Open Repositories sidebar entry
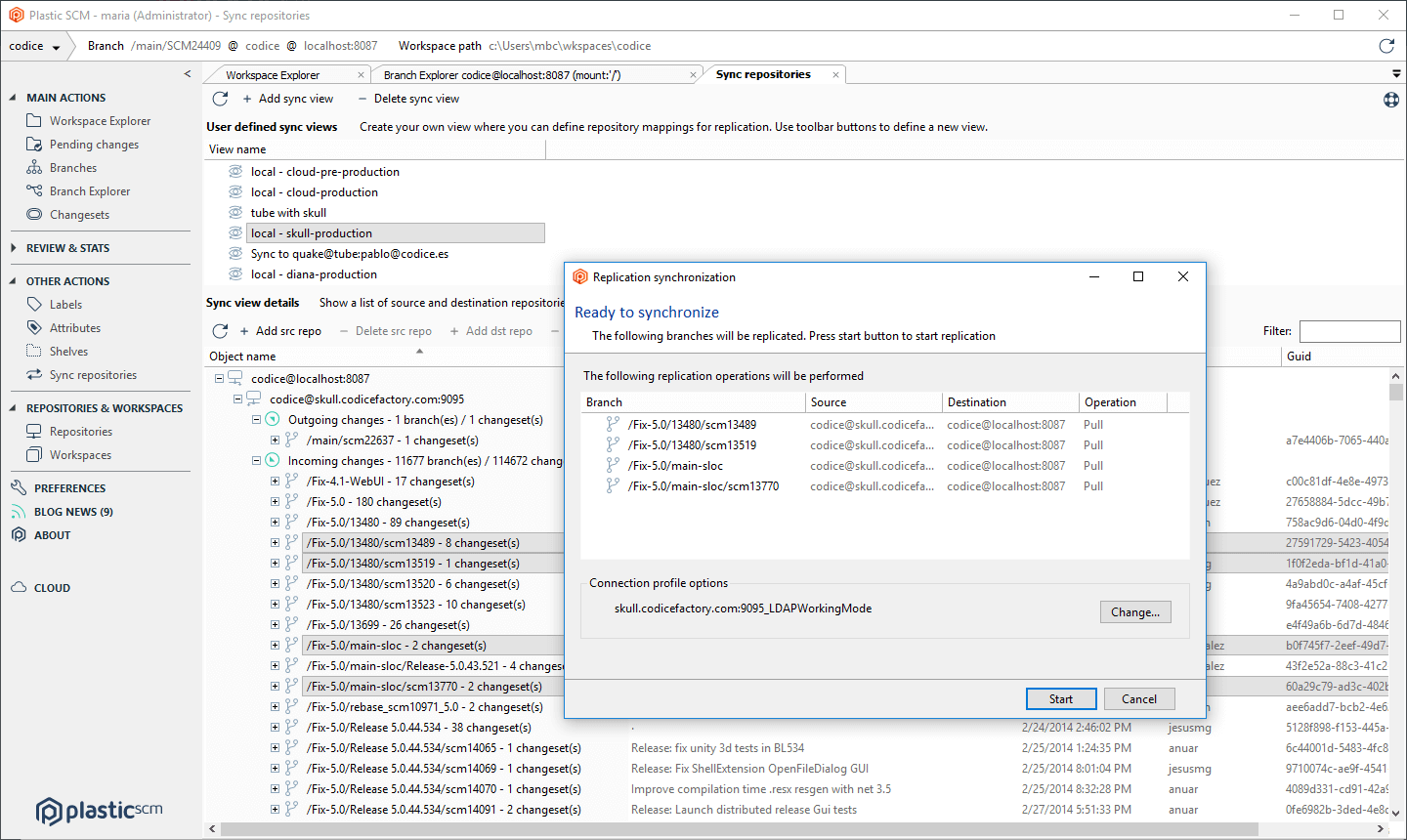This screenshot has width=1407, height=840. [x=80, y=432]
